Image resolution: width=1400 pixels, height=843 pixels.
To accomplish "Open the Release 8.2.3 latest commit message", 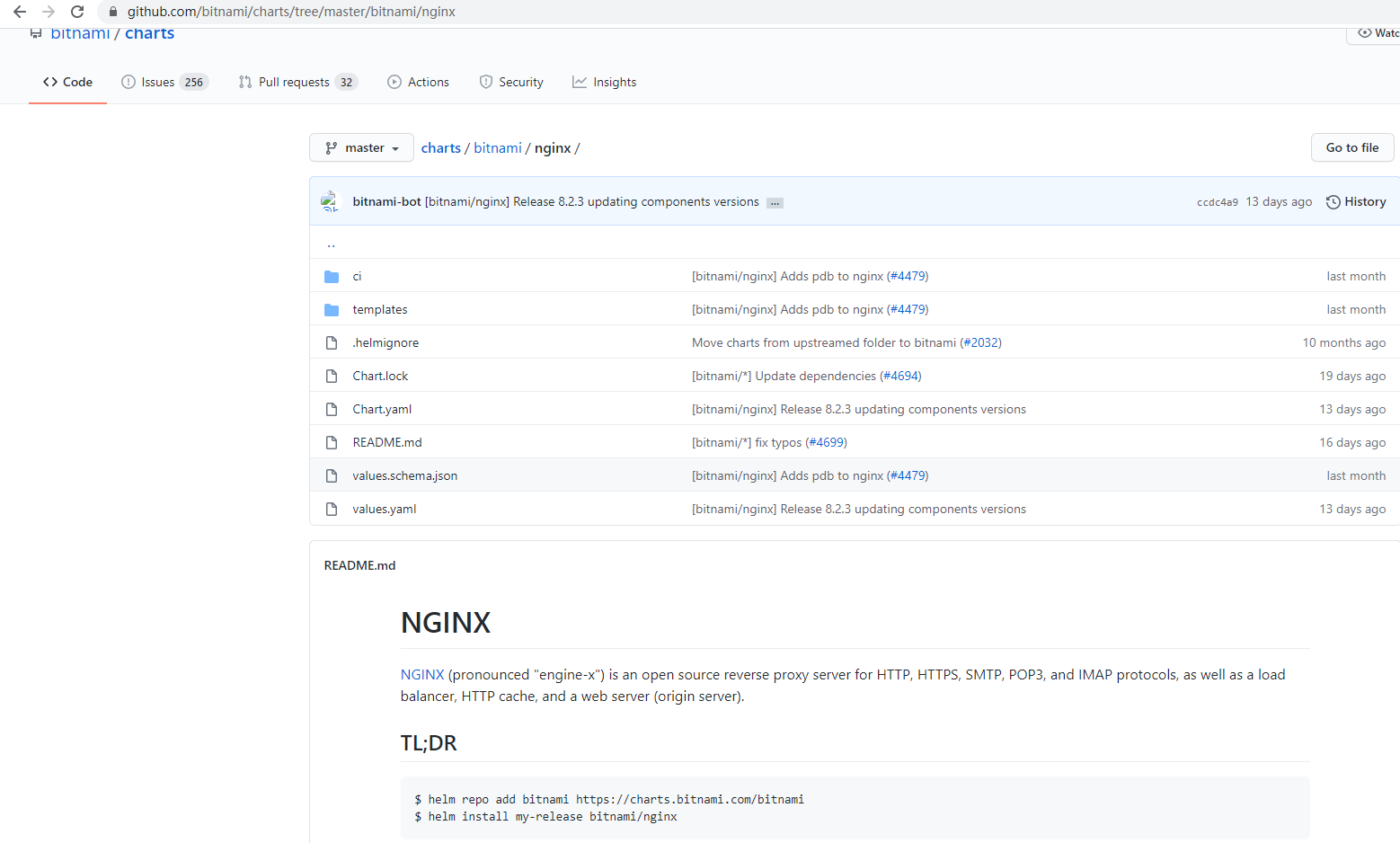I will point(591,202).
